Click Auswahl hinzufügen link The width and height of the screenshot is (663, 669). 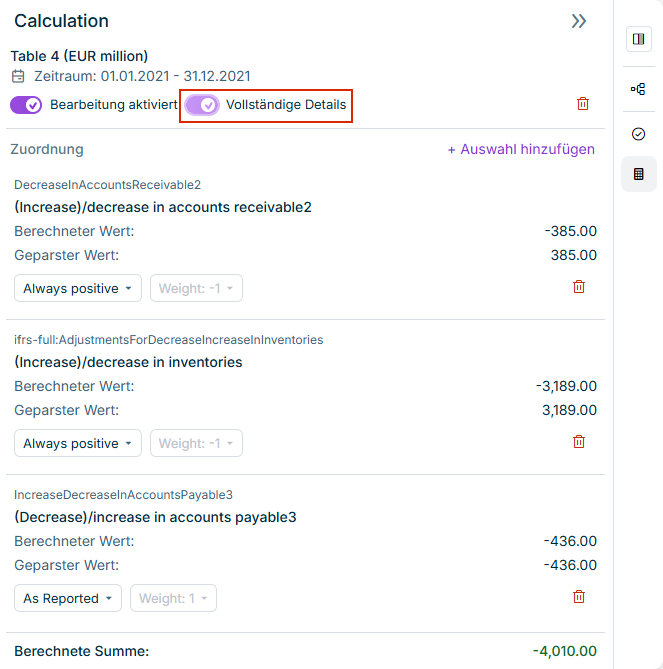coord(520,149)
